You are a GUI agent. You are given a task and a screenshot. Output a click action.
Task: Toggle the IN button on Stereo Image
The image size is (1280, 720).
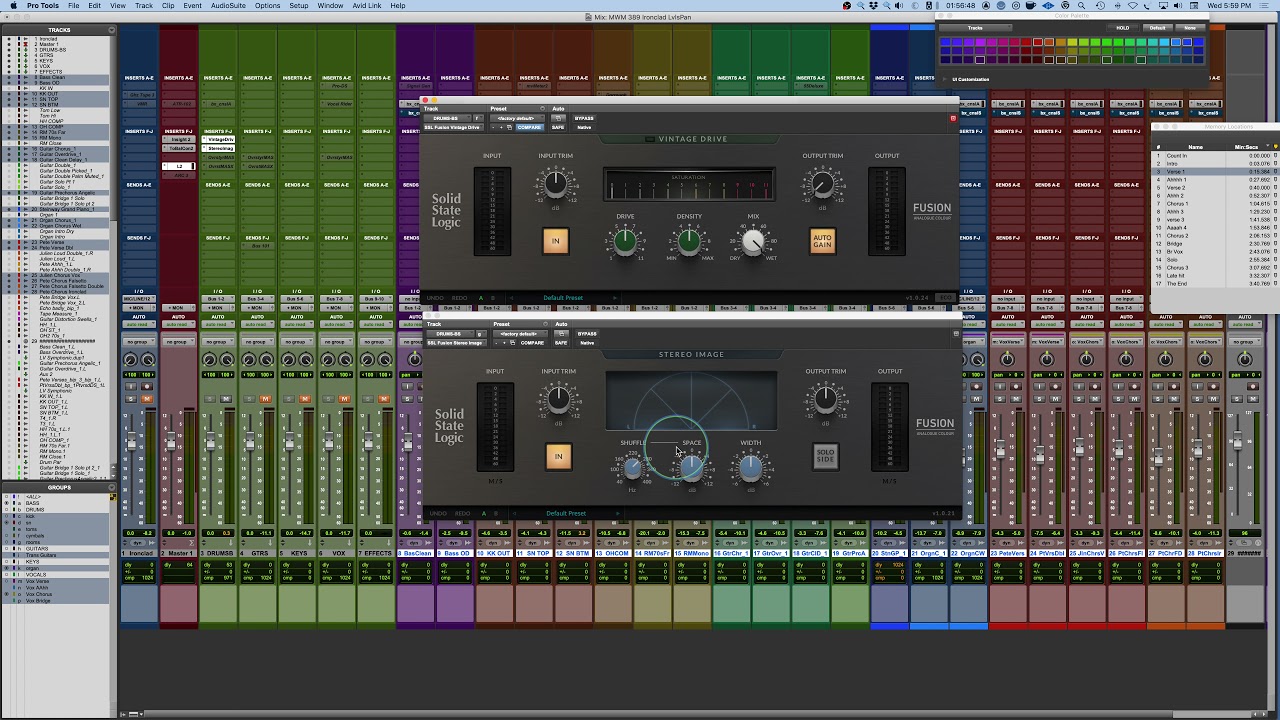(x=558, y=457)
